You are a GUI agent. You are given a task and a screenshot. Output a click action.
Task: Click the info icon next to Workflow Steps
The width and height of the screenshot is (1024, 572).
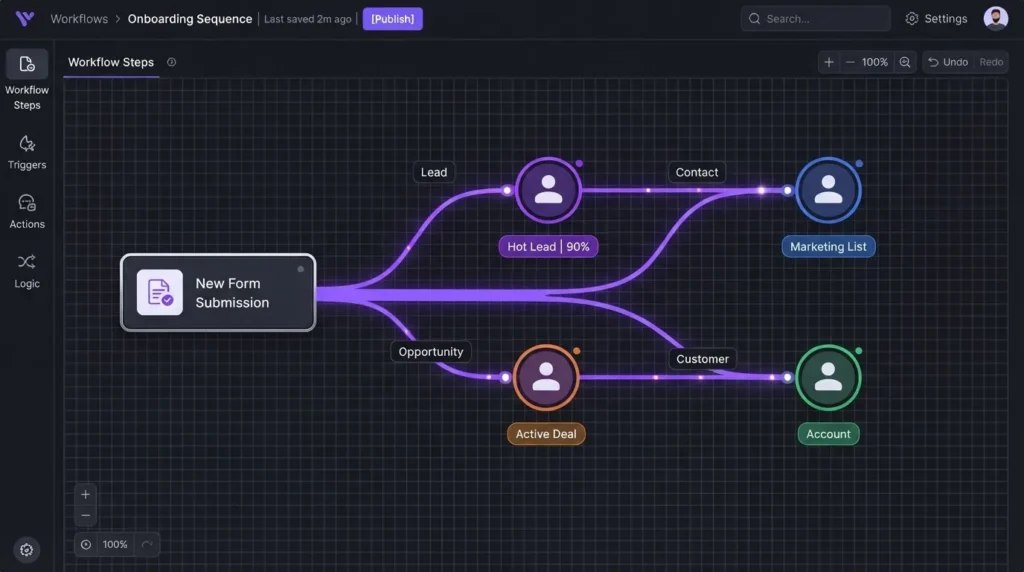coord(171,62)
